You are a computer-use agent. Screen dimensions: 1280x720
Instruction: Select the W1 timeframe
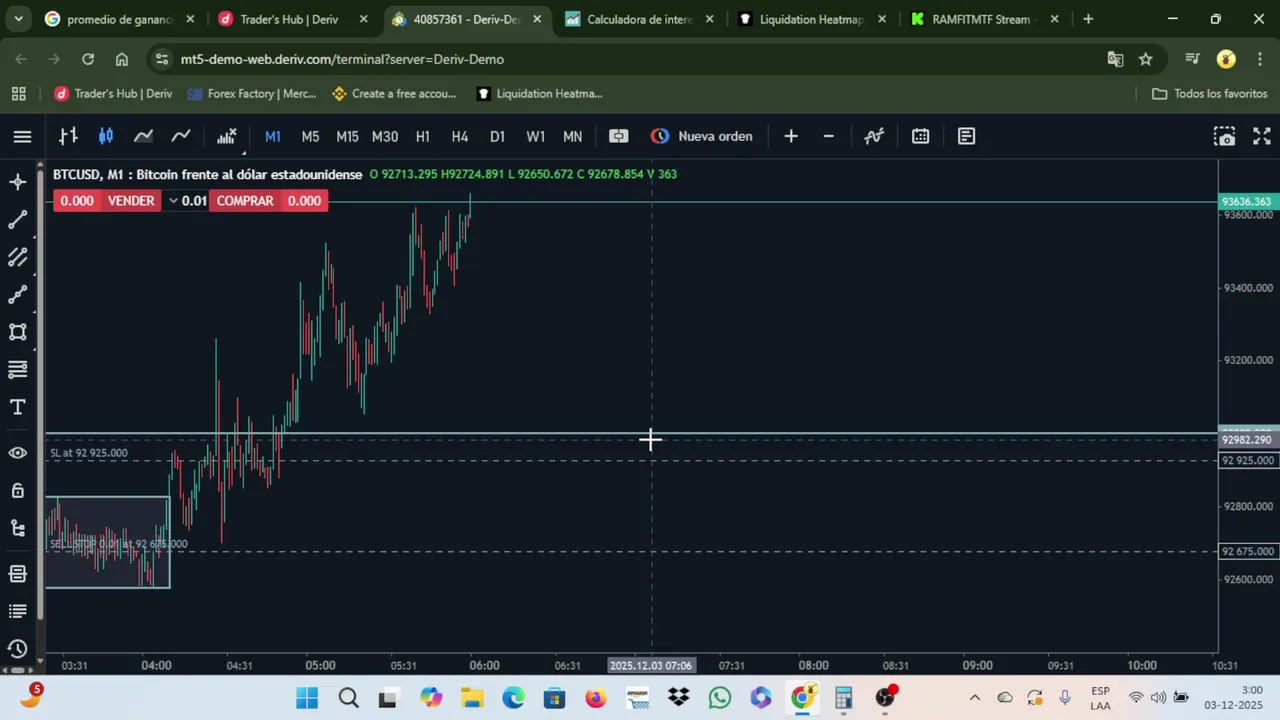pos(536,136)
